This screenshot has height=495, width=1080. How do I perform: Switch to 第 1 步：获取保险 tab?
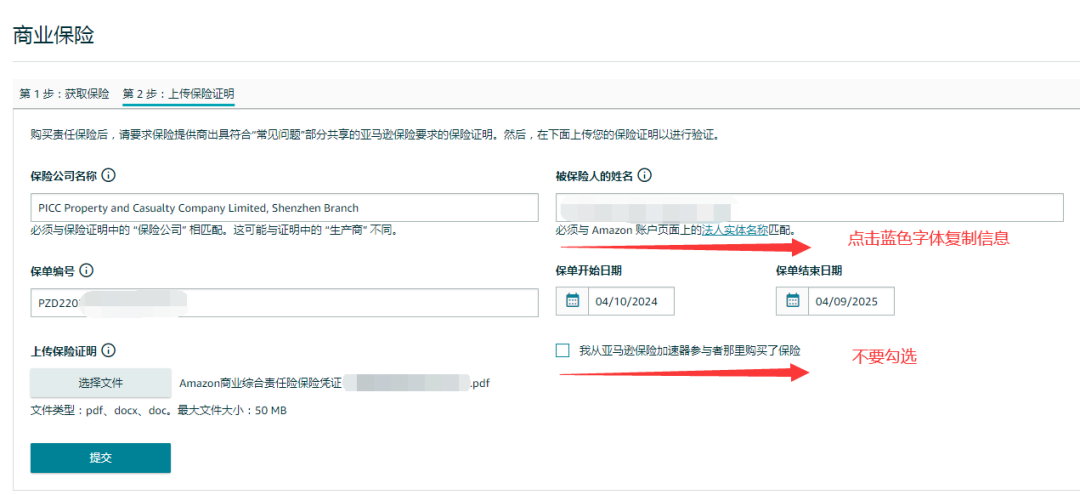(64, 94)
